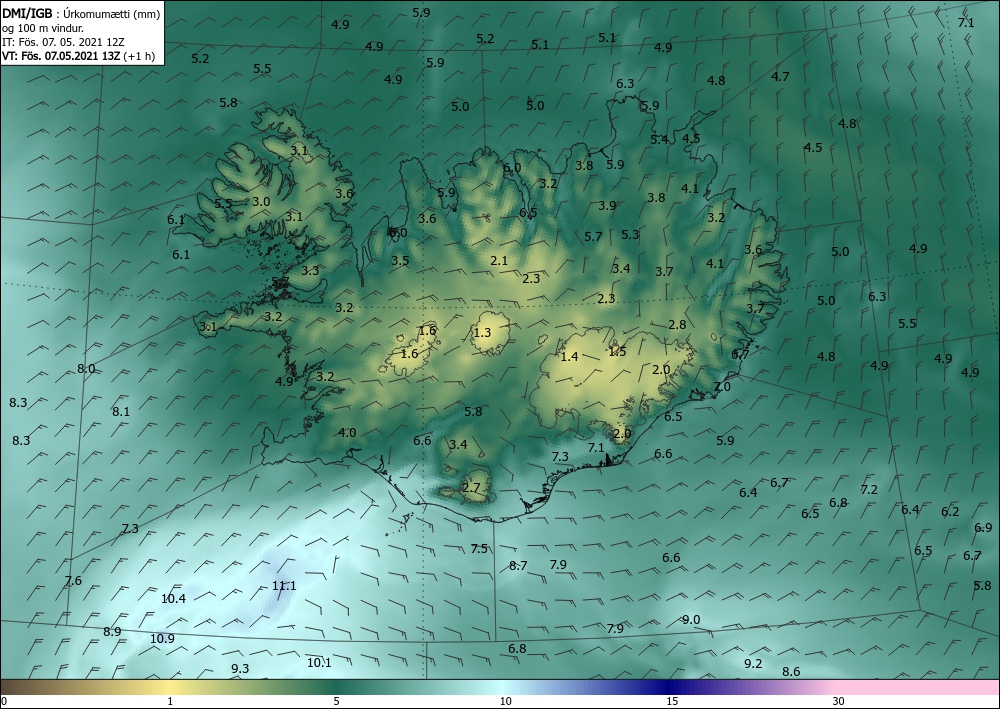Click the 1.5 value label
The image size is (1000, 709).
[x=617, y=351]
